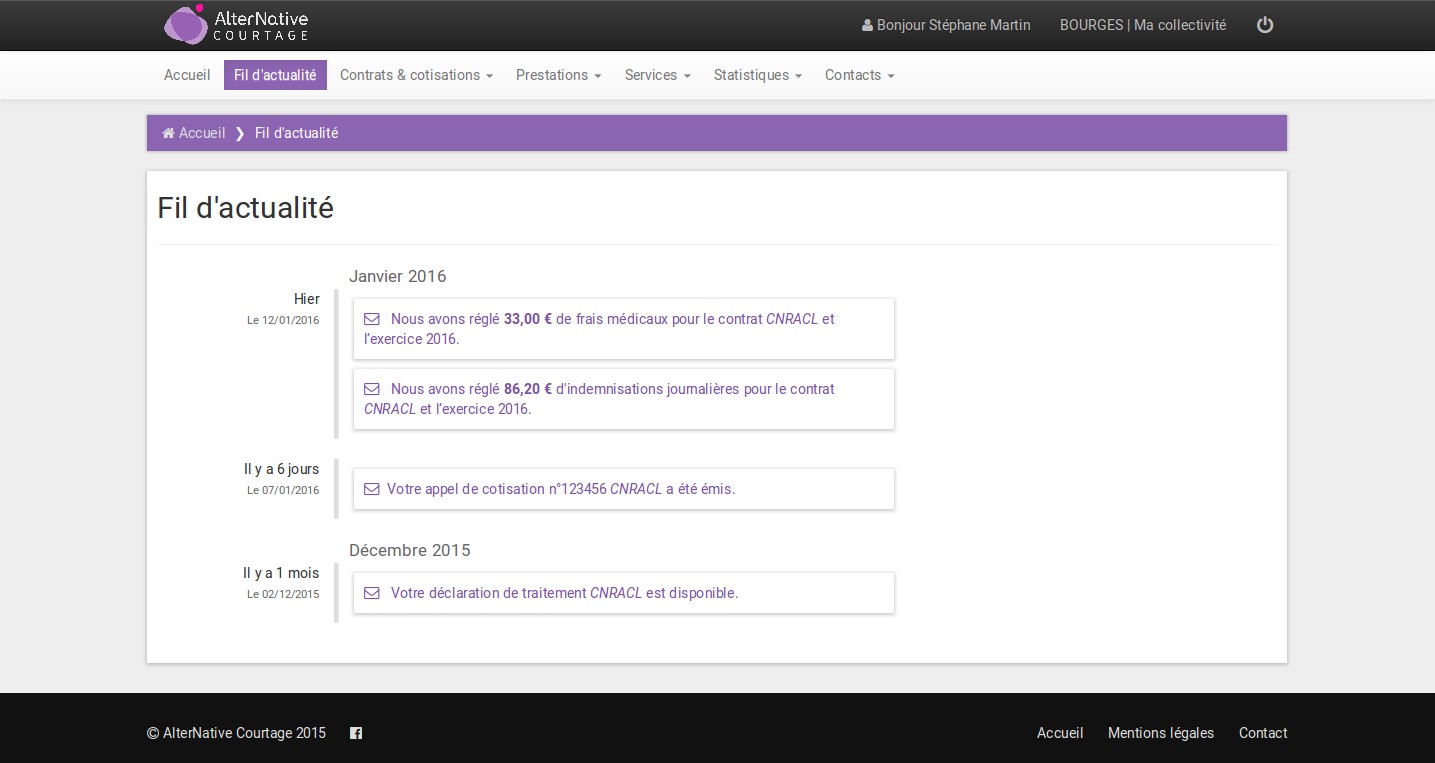The width and height of the screenshot is (1435, 763).
Task: Click user icon beside Bonjour Stéphane Martin
Action: (x=867, y=26)
